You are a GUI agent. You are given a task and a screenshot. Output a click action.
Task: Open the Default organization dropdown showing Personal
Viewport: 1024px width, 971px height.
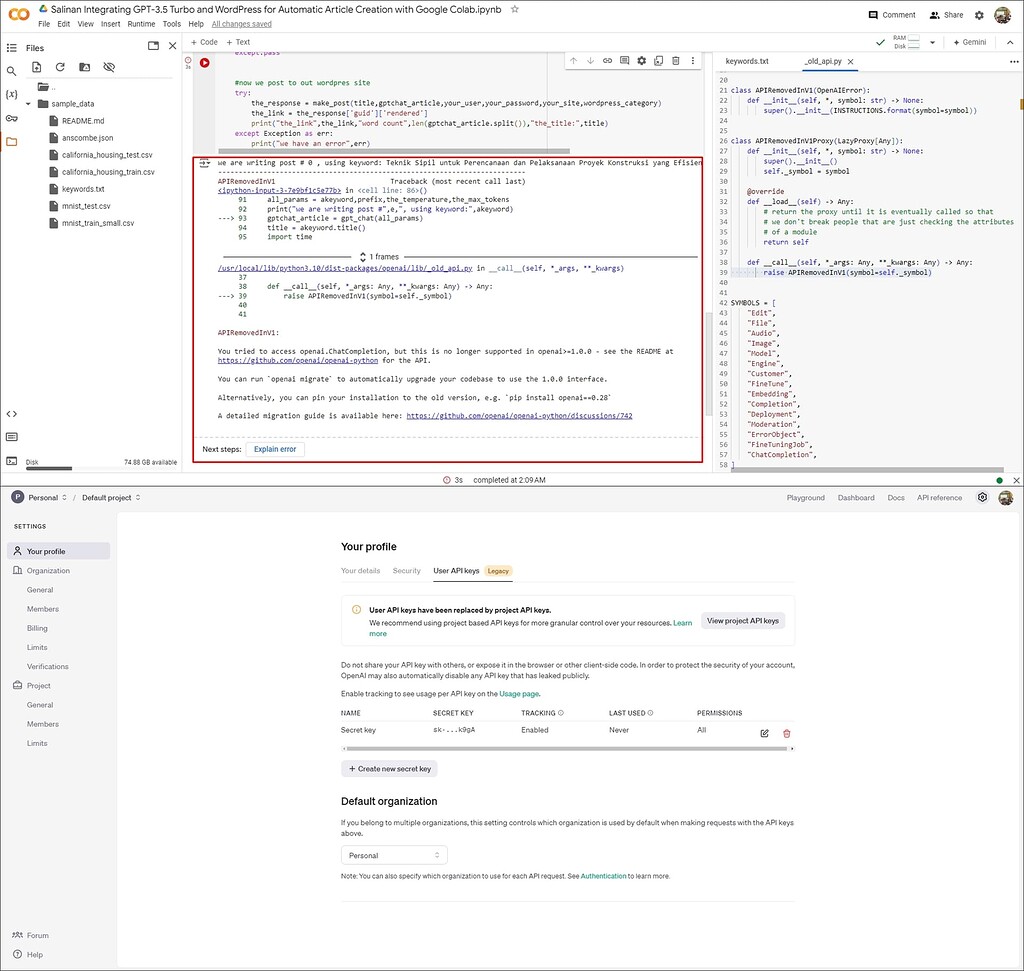393,855
